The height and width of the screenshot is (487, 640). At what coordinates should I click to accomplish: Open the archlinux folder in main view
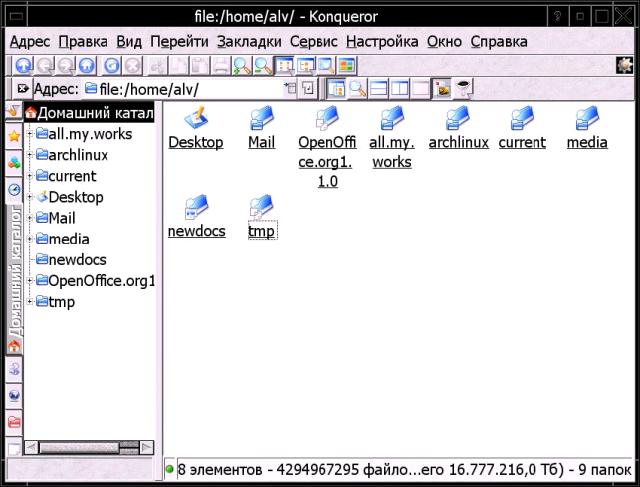click(x=458, y=130)
